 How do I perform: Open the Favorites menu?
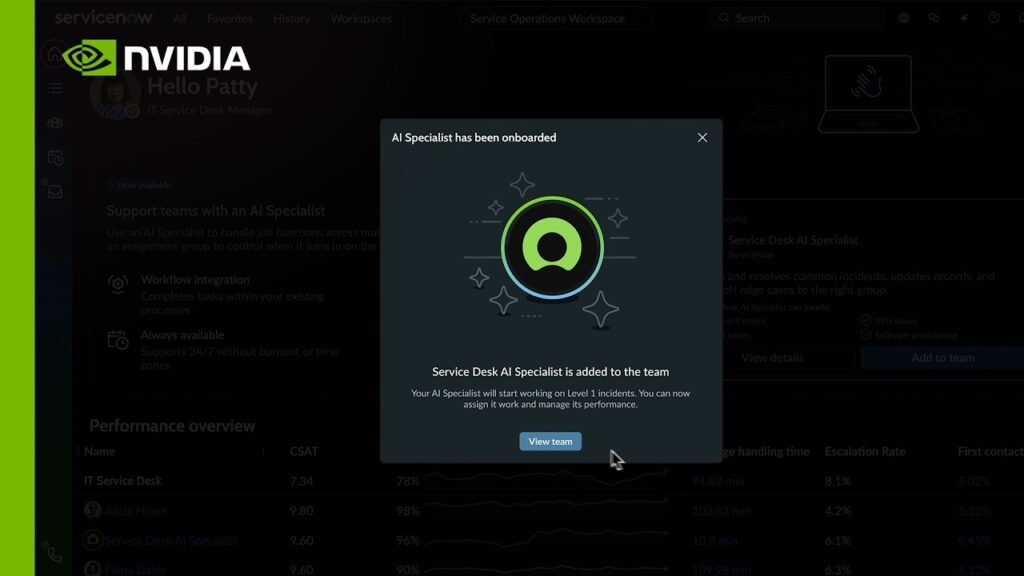pyautogui.click(x=229, y=18)
